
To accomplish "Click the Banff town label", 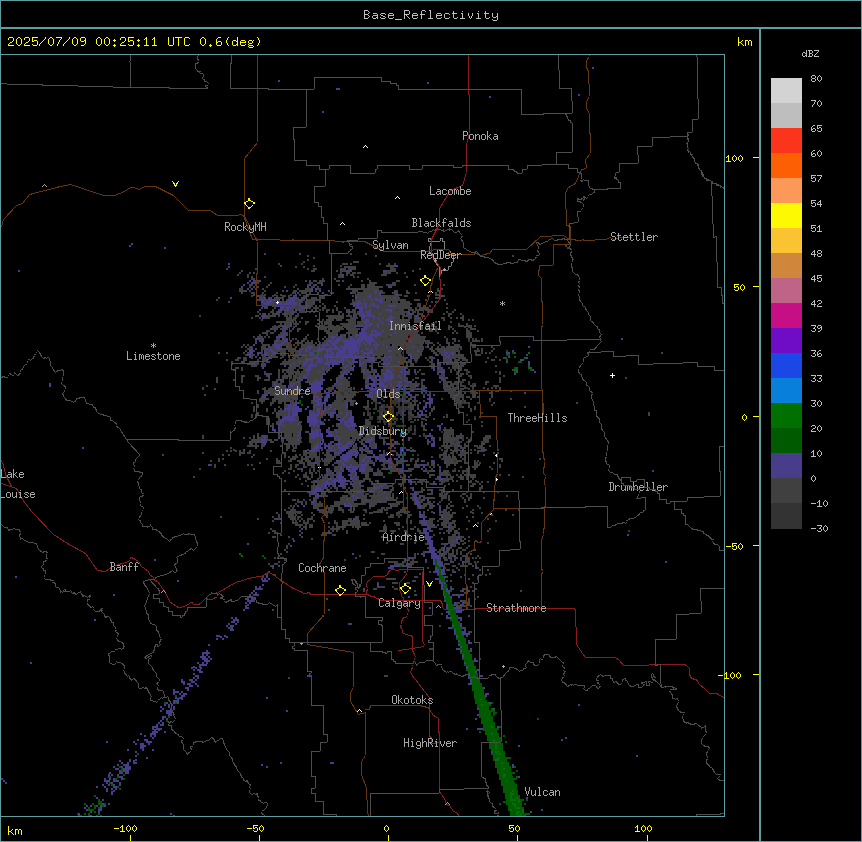I will click(x=124, y=567).
